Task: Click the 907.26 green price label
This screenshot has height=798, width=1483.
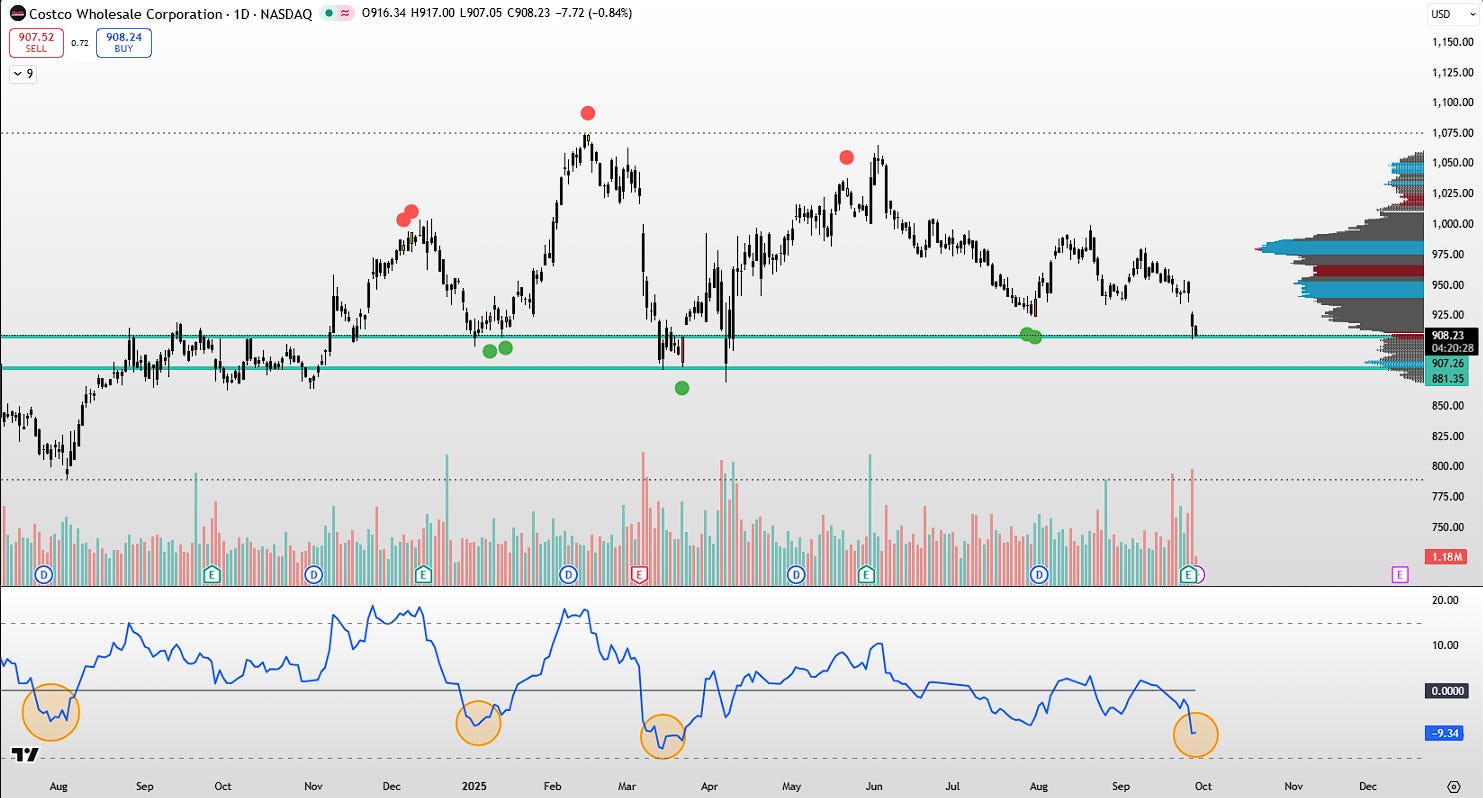Action: (x=1447, y=363)
